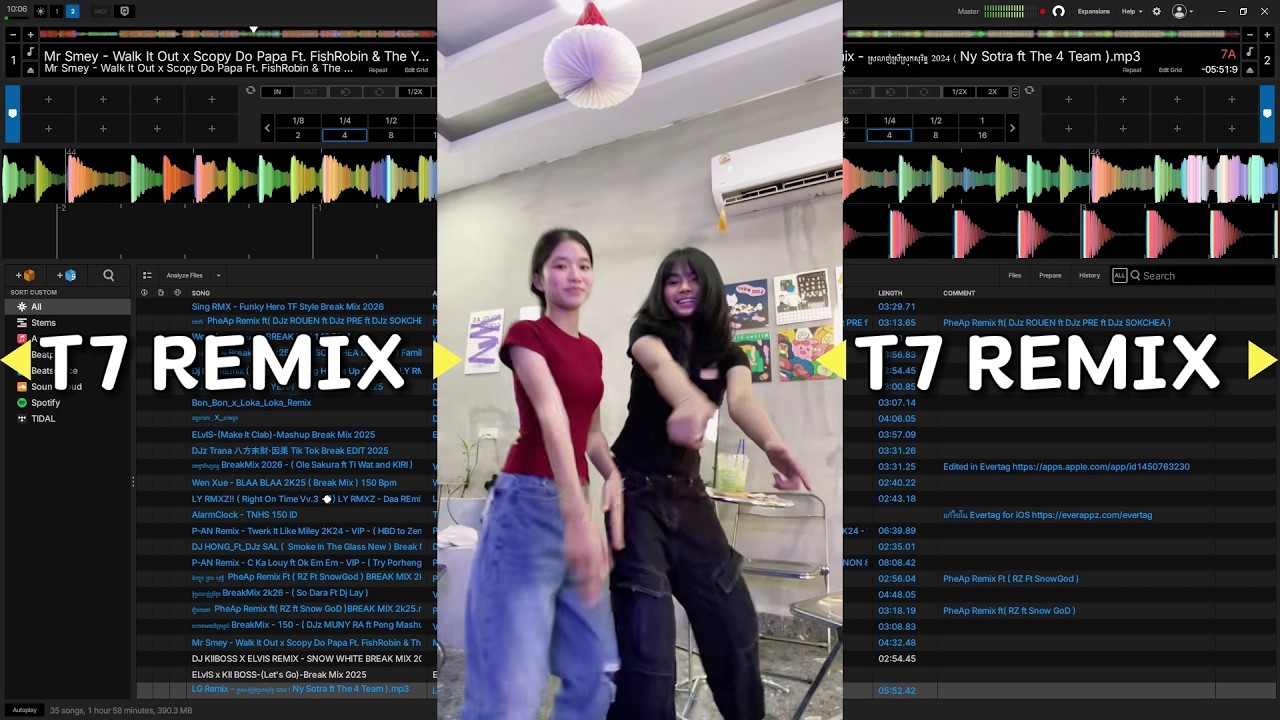Add a smart crate with the blue icon
1280x720 pixels.
pyautogui.click(x=67, y=275)
